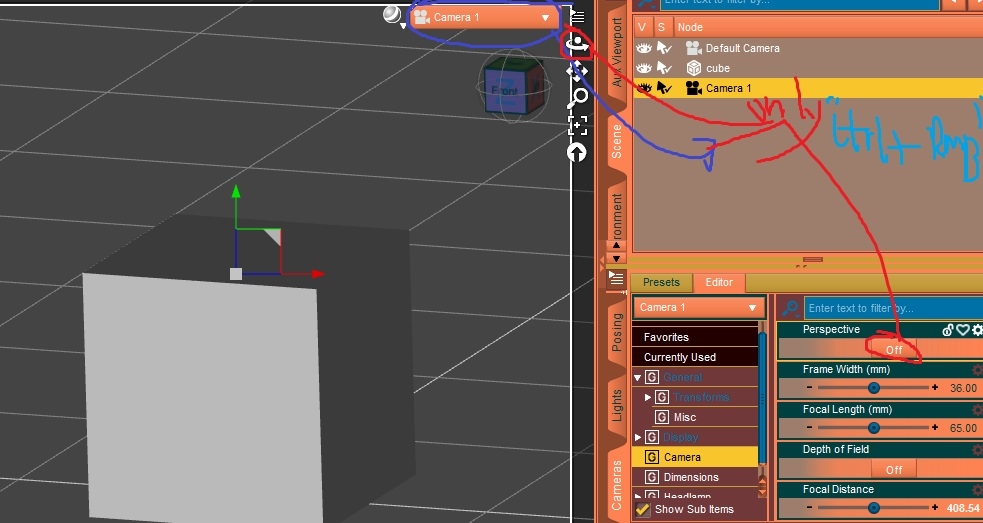983x523 pixels.
Task: Favorite the Perspective property heart icon
Action: point(963,330)
